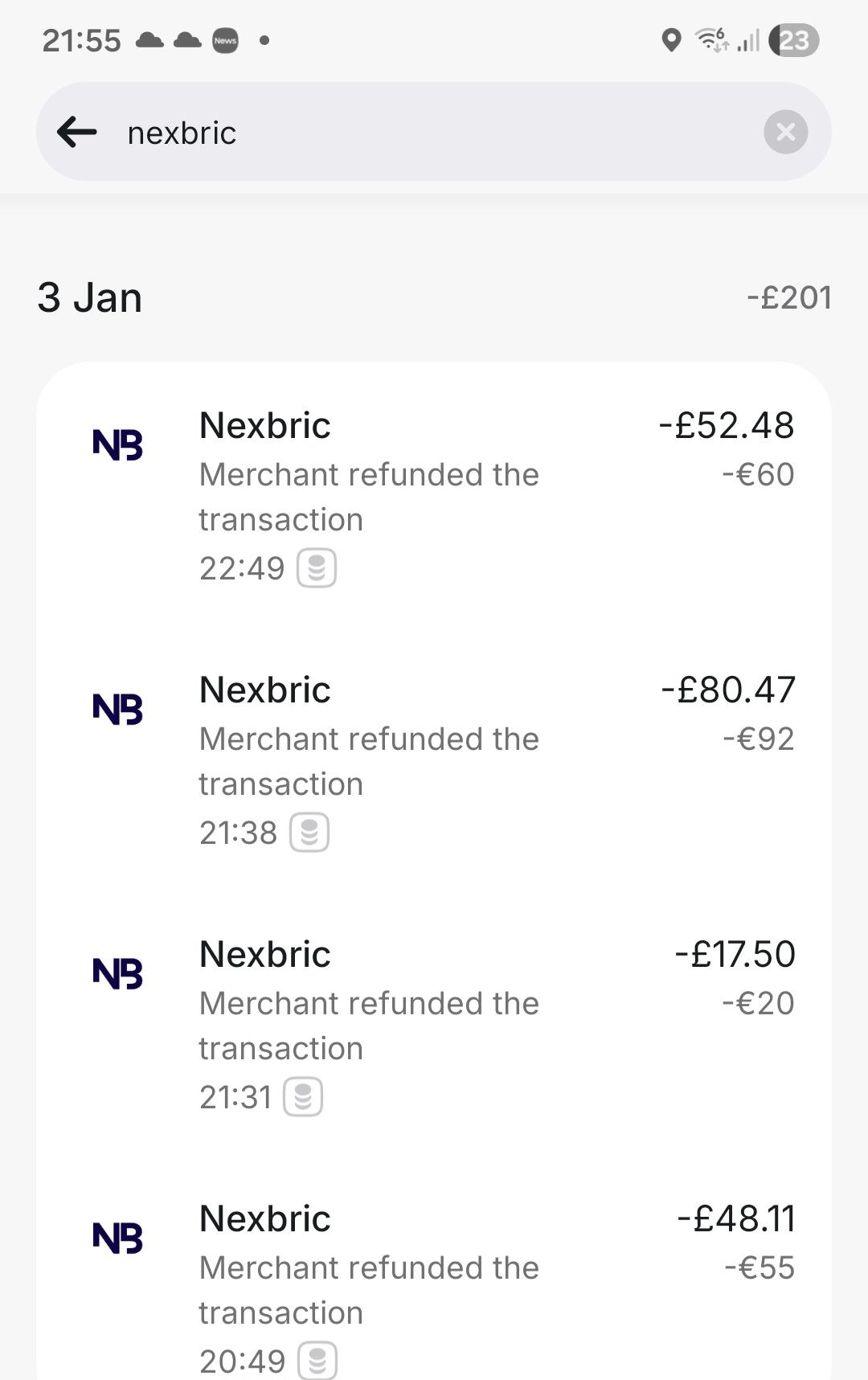Tap the location icon in status bar
Viewport: 868px width, 1380px height.
point(671,39)
